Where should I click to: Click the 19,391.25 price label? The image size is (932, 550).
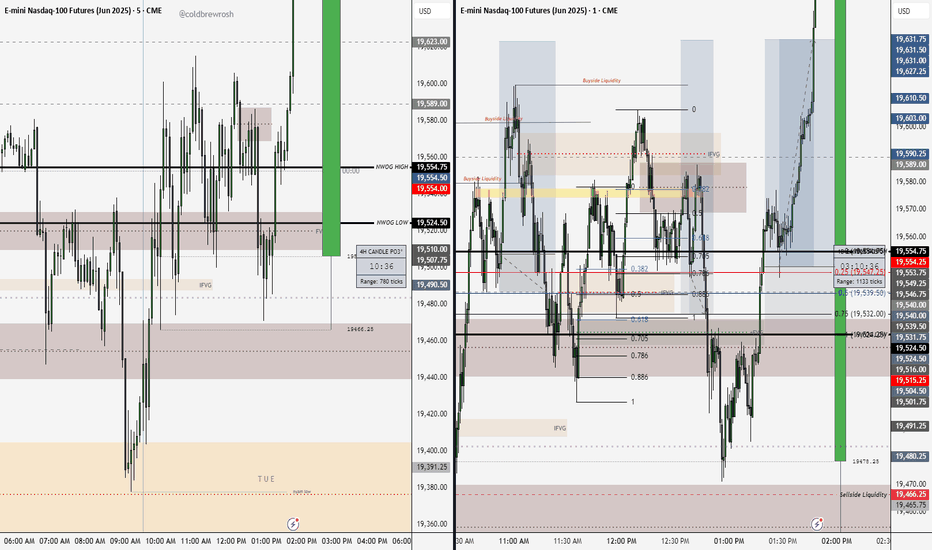pyautogui.click(x=432, y=467)
